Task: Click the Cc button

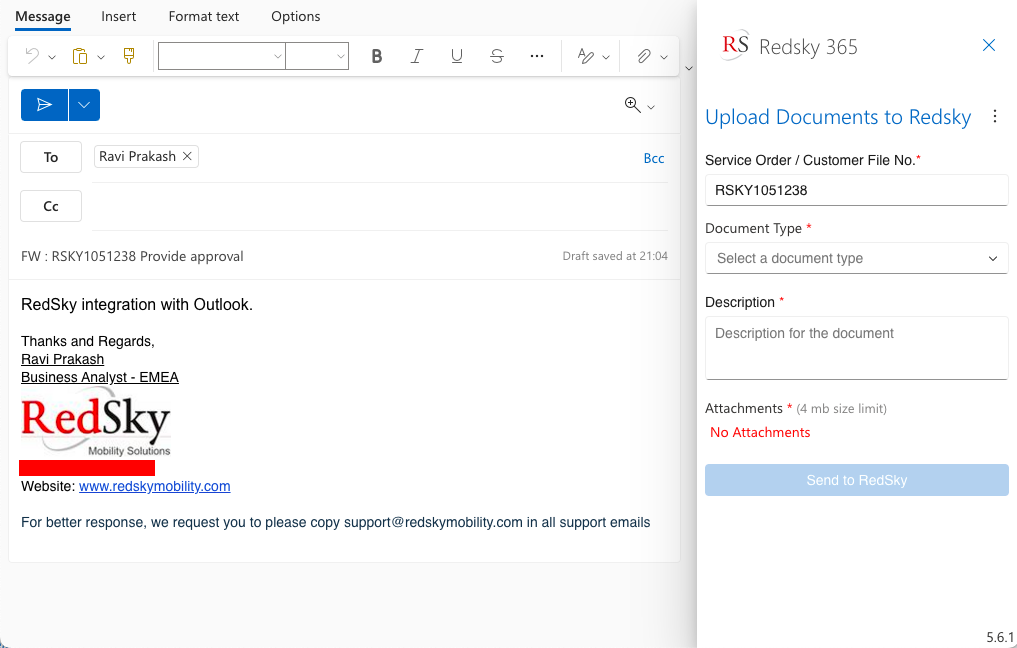Action: pos(51,206)
